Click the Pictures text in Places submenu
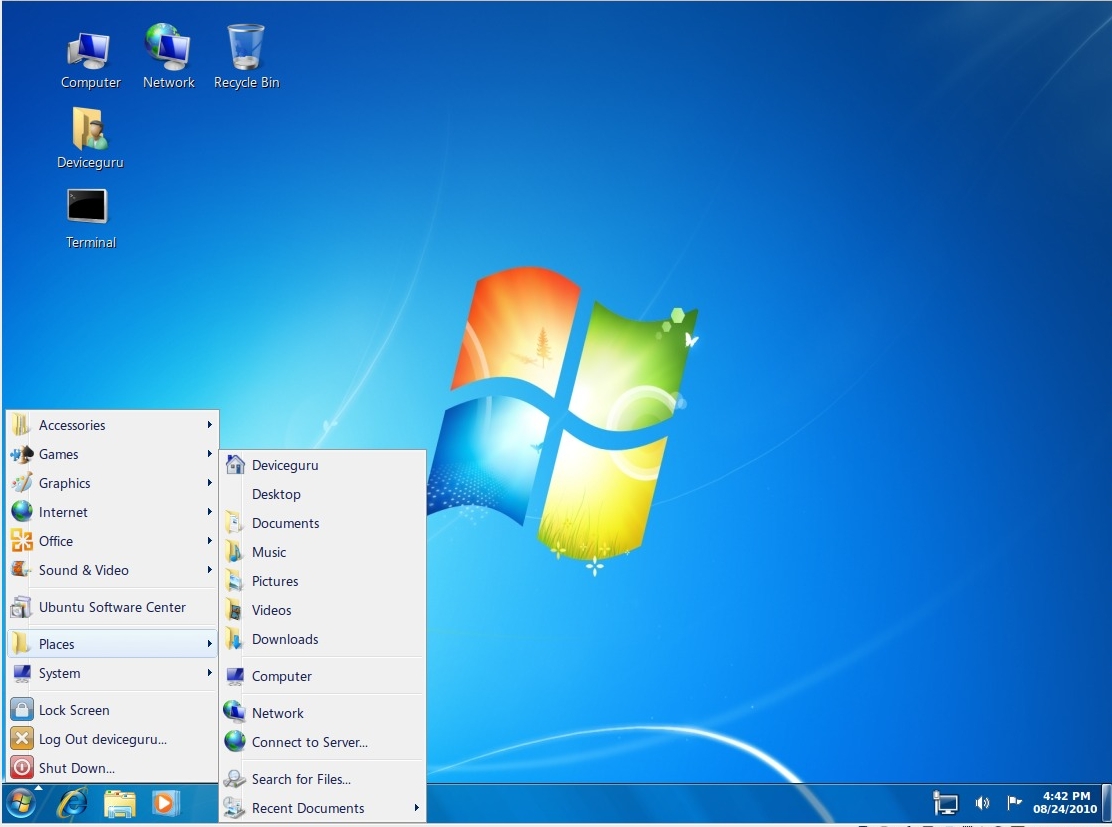The image size is (1112, 827). pos(274,581)
